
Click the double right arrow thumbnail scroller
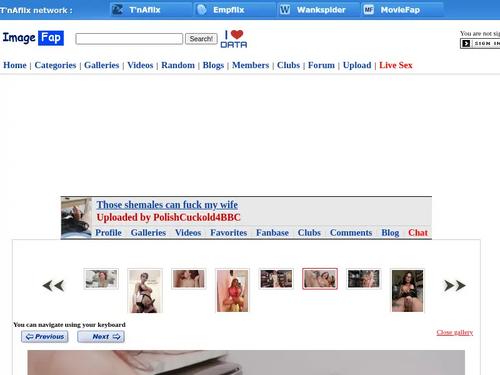pos(455,286)
